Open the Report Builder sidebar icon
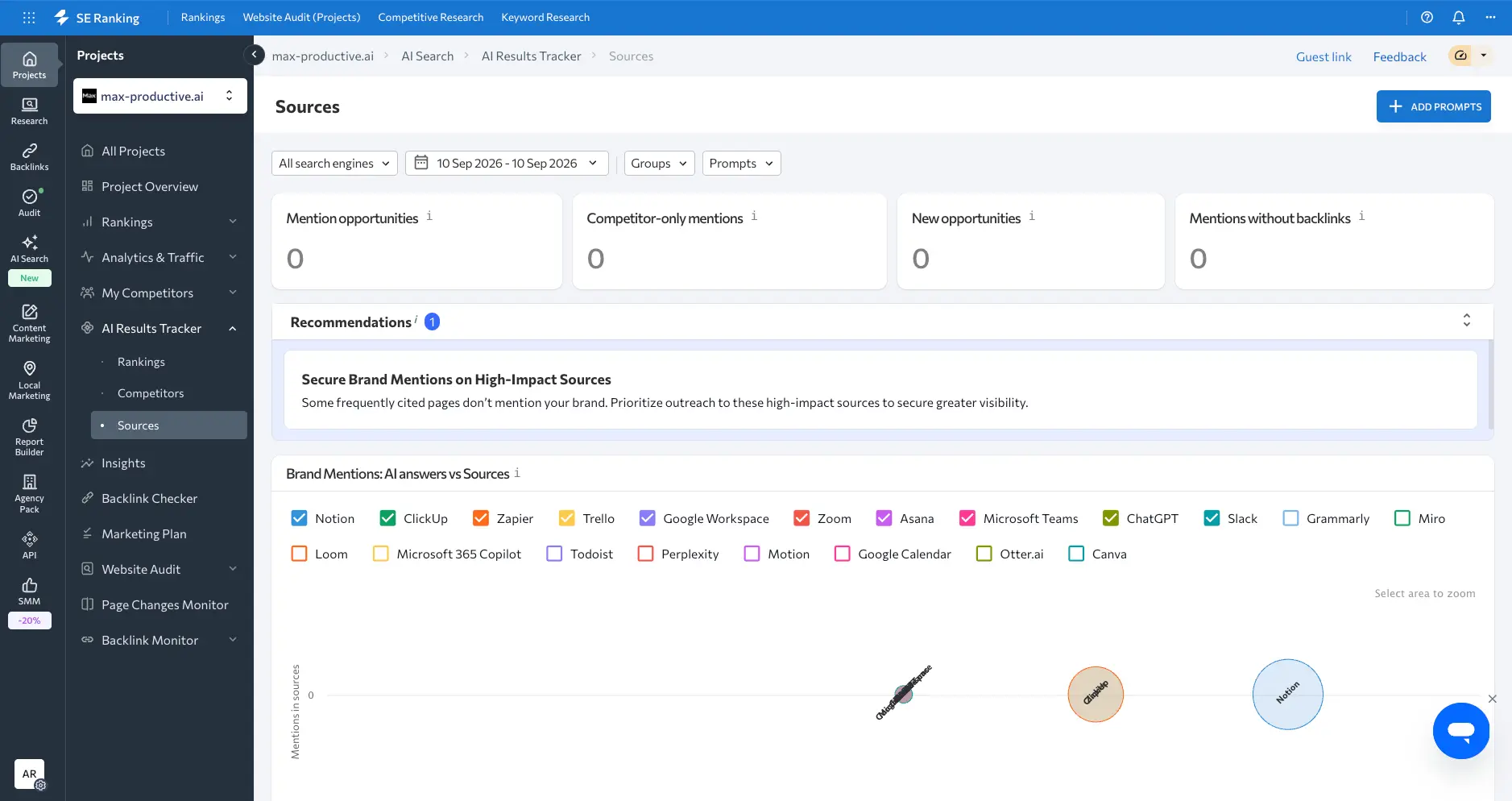 pos(29,437)
